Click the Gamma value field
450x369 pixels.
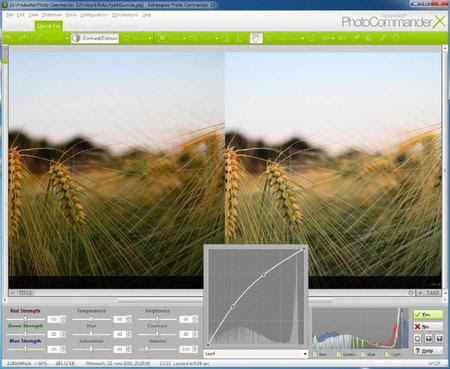point(186,349)
